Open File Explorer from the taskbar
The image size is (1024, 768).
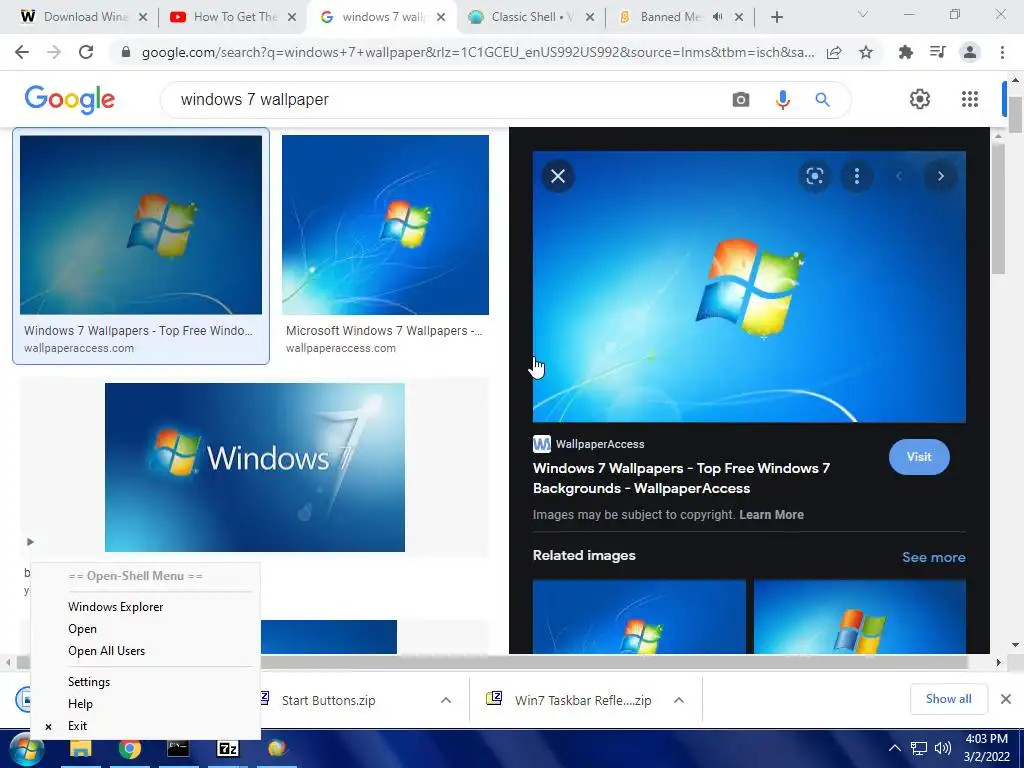pyautogui.click(x=80, y=748)
